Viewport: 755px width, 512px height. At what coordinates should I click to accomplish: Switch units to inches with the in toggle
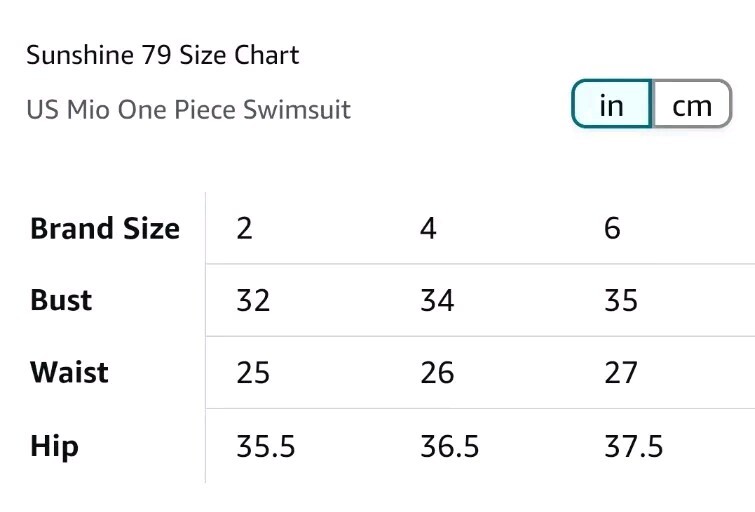pos(612,104)
